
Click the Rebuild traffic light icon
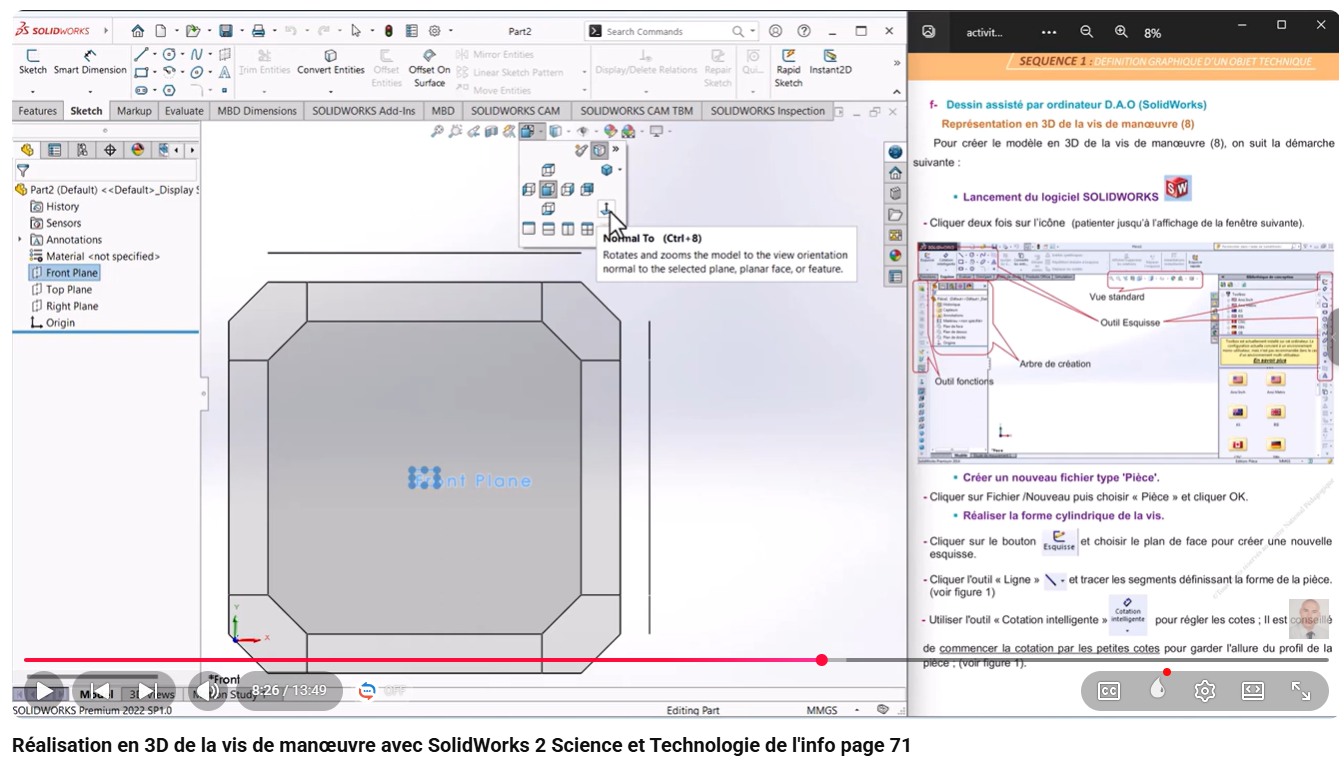(388, 31)
